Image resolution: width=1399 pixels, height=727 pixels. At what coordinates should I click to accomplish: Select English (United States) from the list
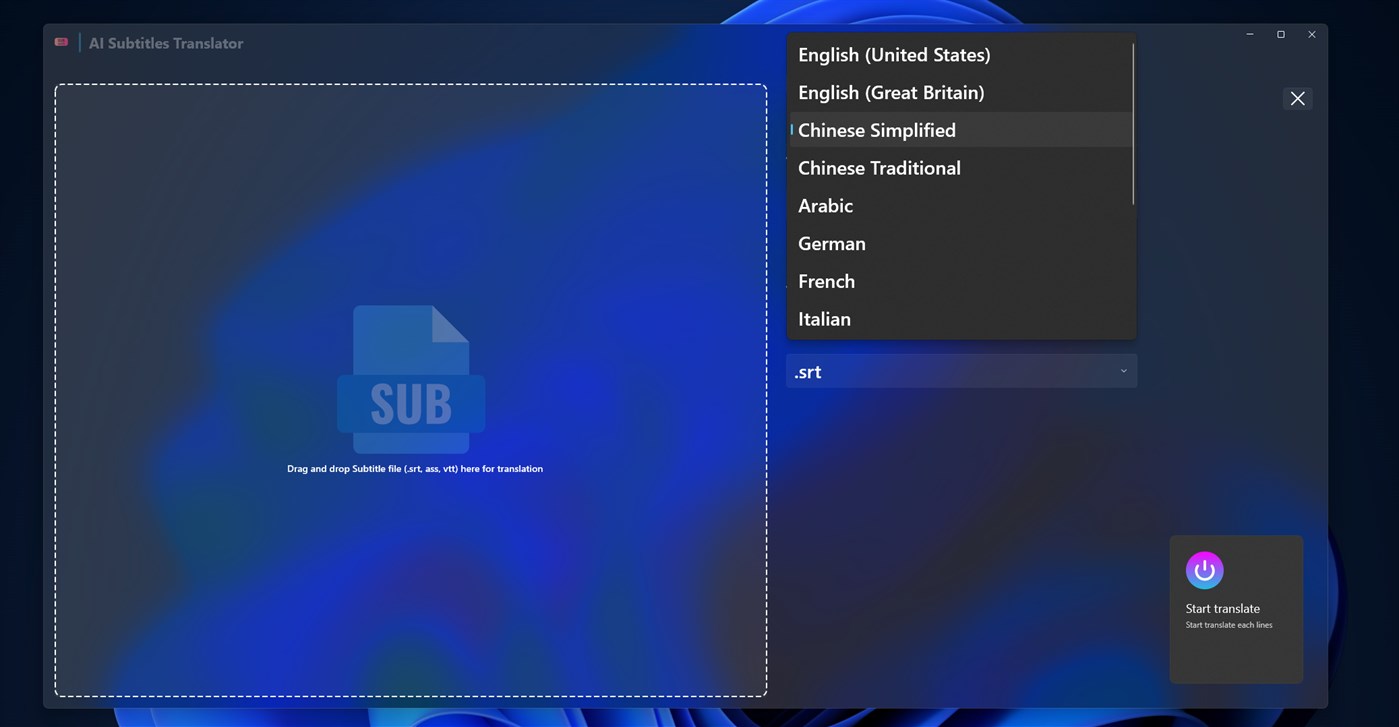pos(894,54)
